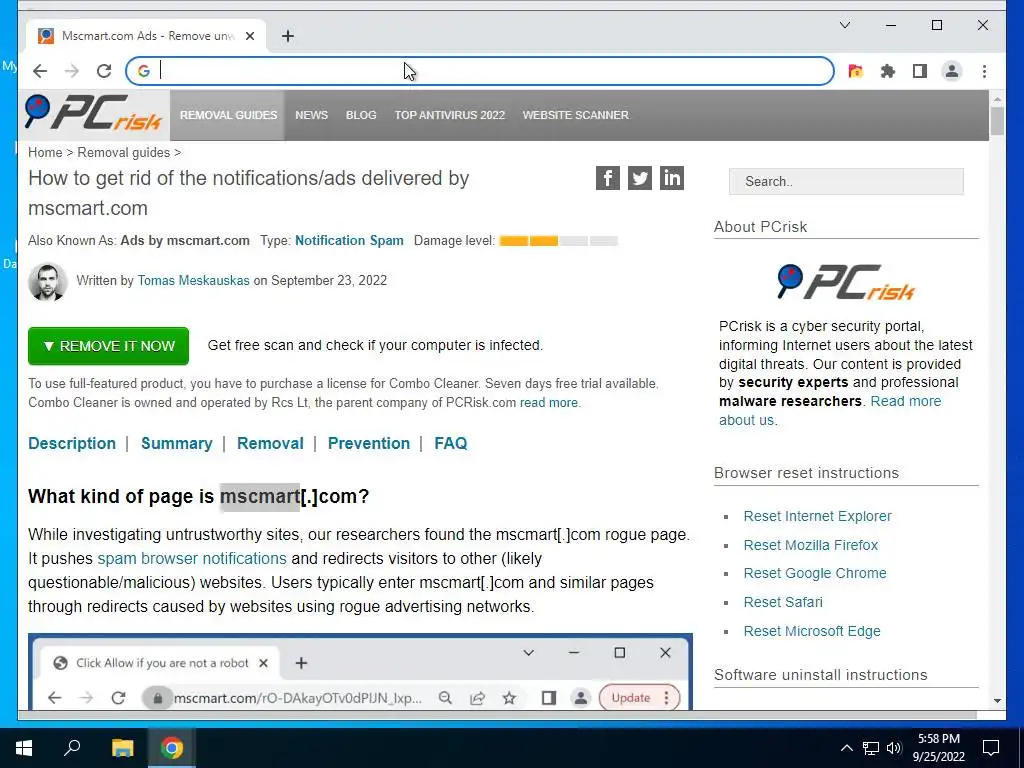
Task: Focus the browser address bar
Action: pyautogui.click(x=480, y=71)
